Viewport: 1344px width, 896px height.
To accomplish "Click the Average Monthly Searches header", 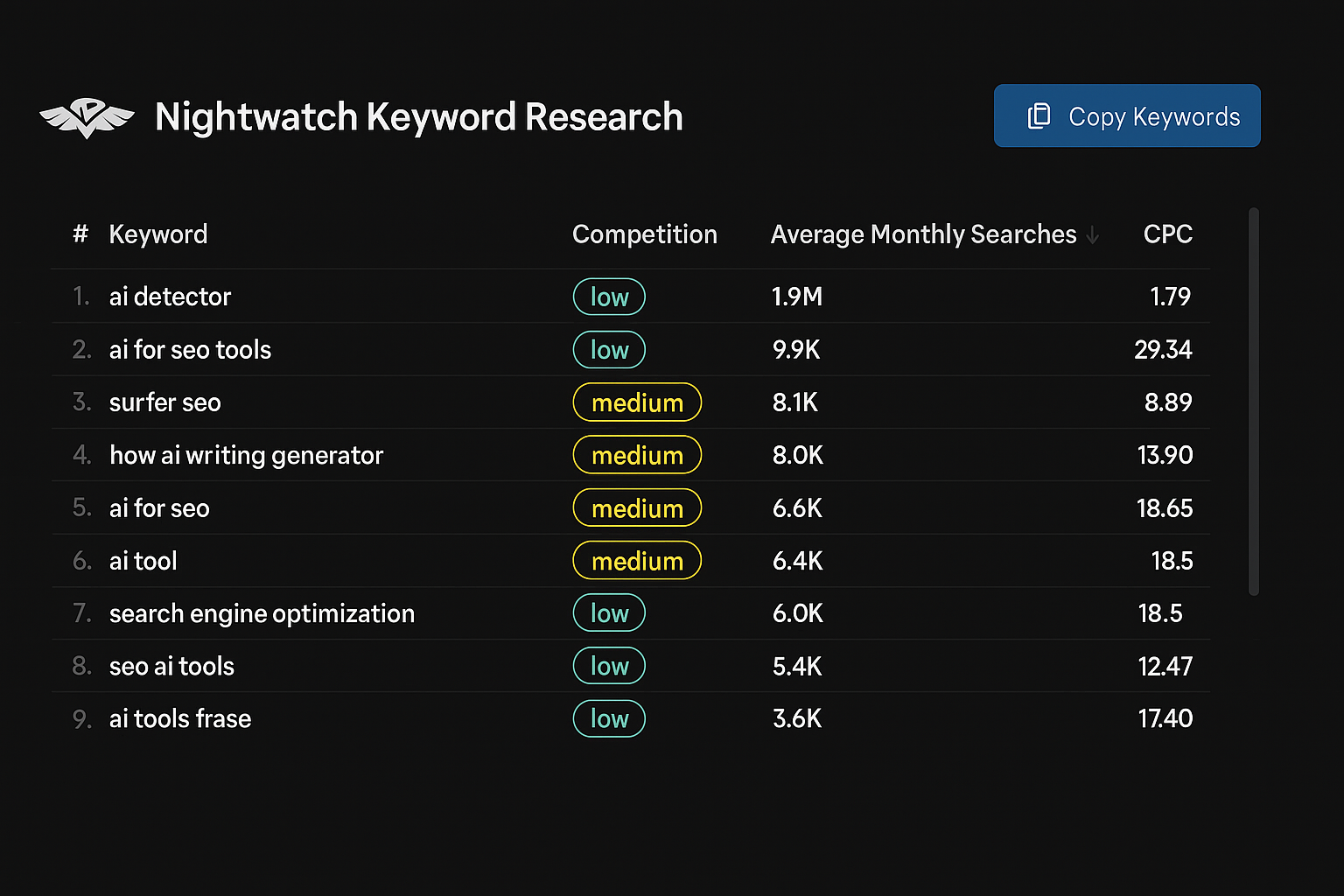I will coord(923,234).
